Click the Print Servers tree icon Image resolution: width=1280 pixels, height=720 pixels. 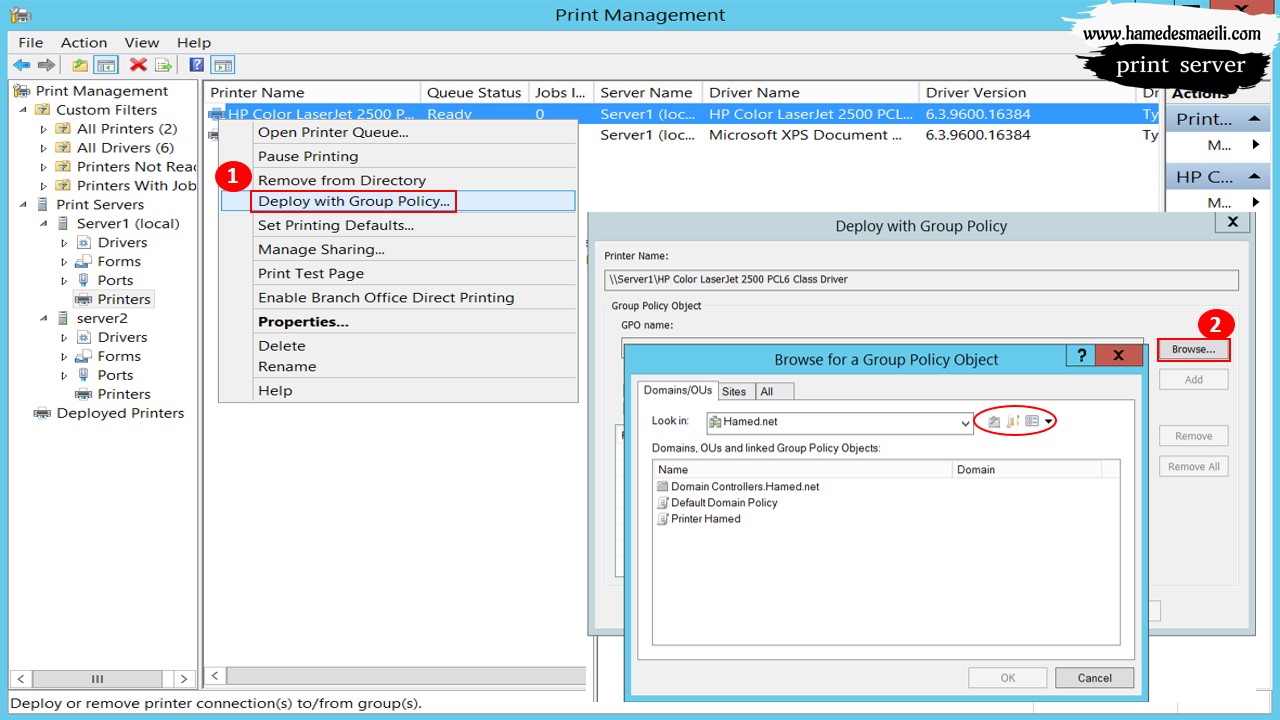(x=43, y=205)
